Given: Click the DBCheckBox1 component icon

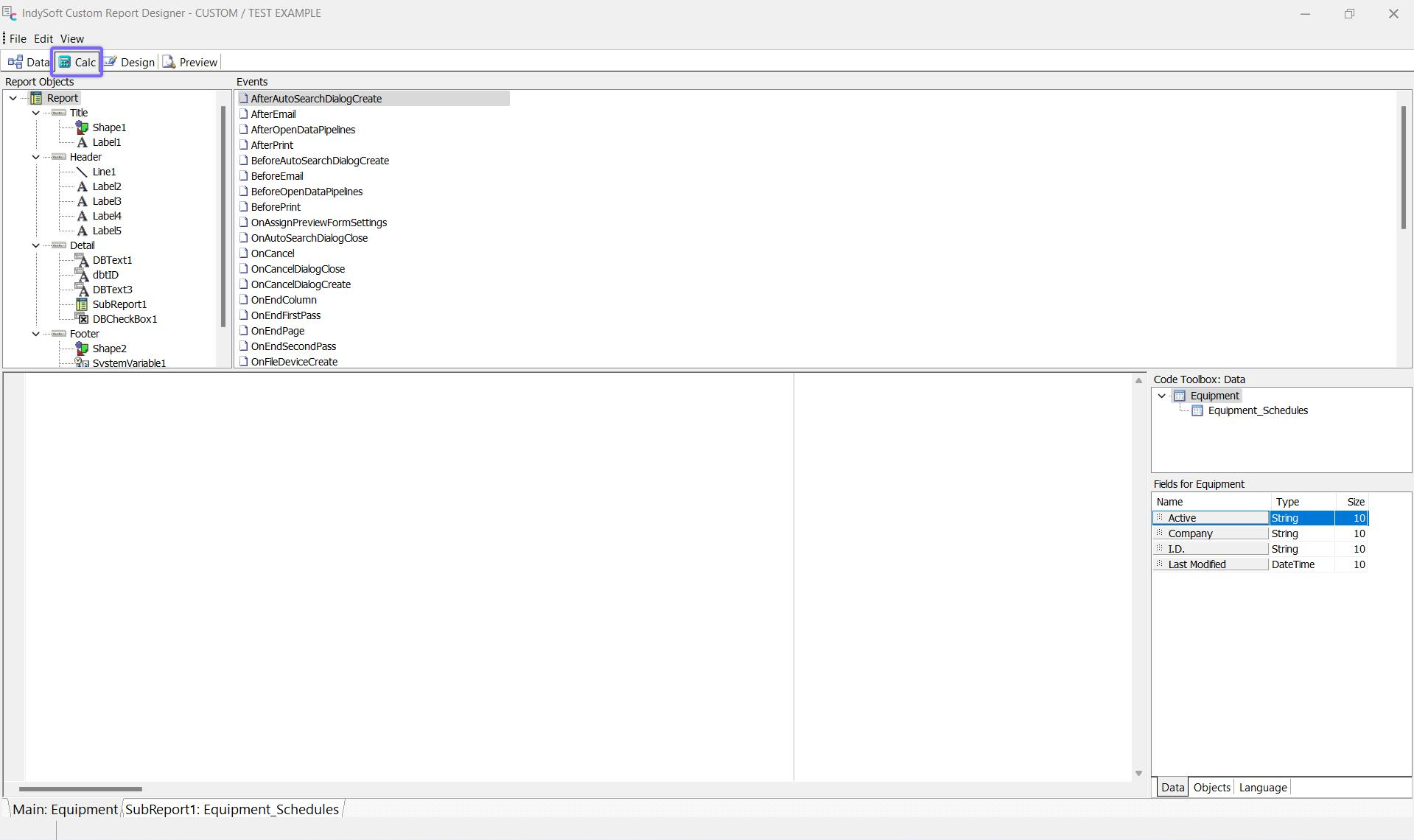Looking at the screenshot, I should [82, 319].
